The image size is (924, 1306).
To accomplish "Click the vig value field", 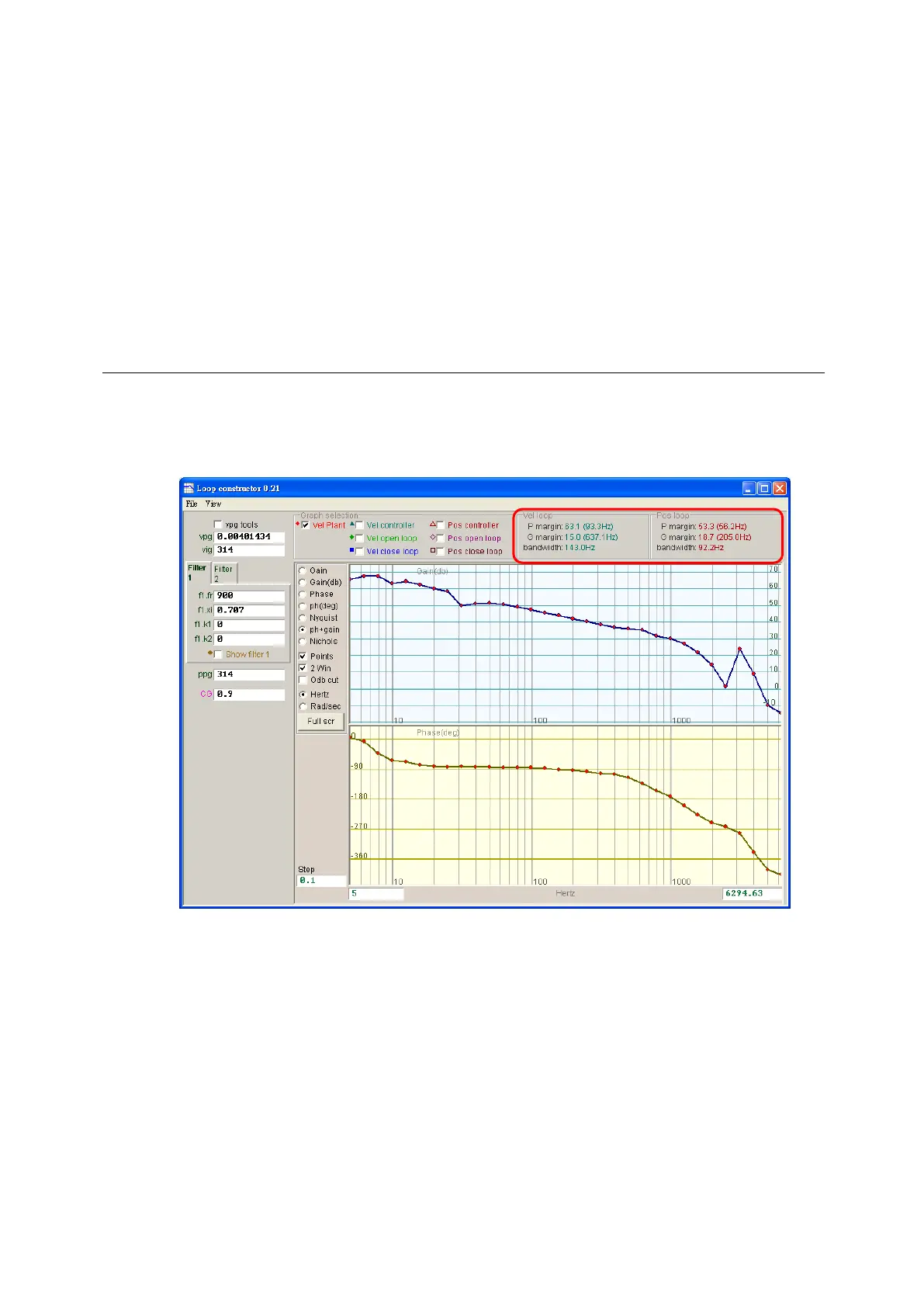I will click(x=249, y=550).
